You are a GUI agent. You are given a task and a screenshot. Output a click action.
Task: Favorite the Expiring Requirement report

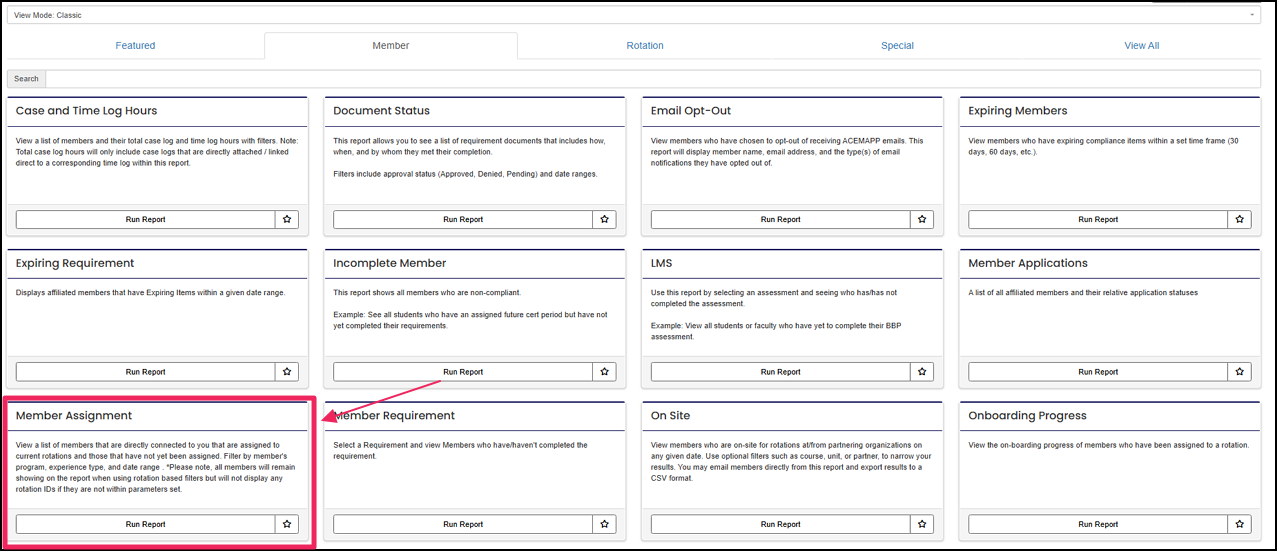(287, 372)
